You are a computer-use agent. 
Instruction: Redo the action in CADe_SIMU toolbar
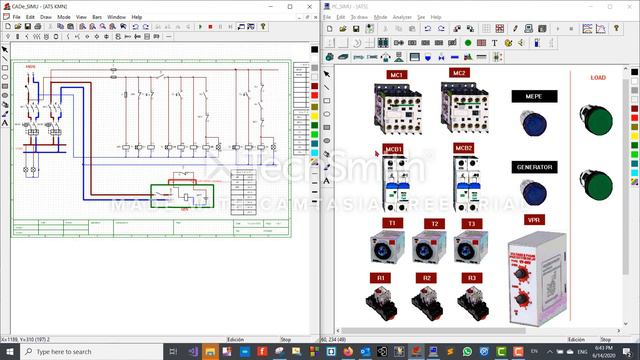pyautogui.click(x=145, y=27)
